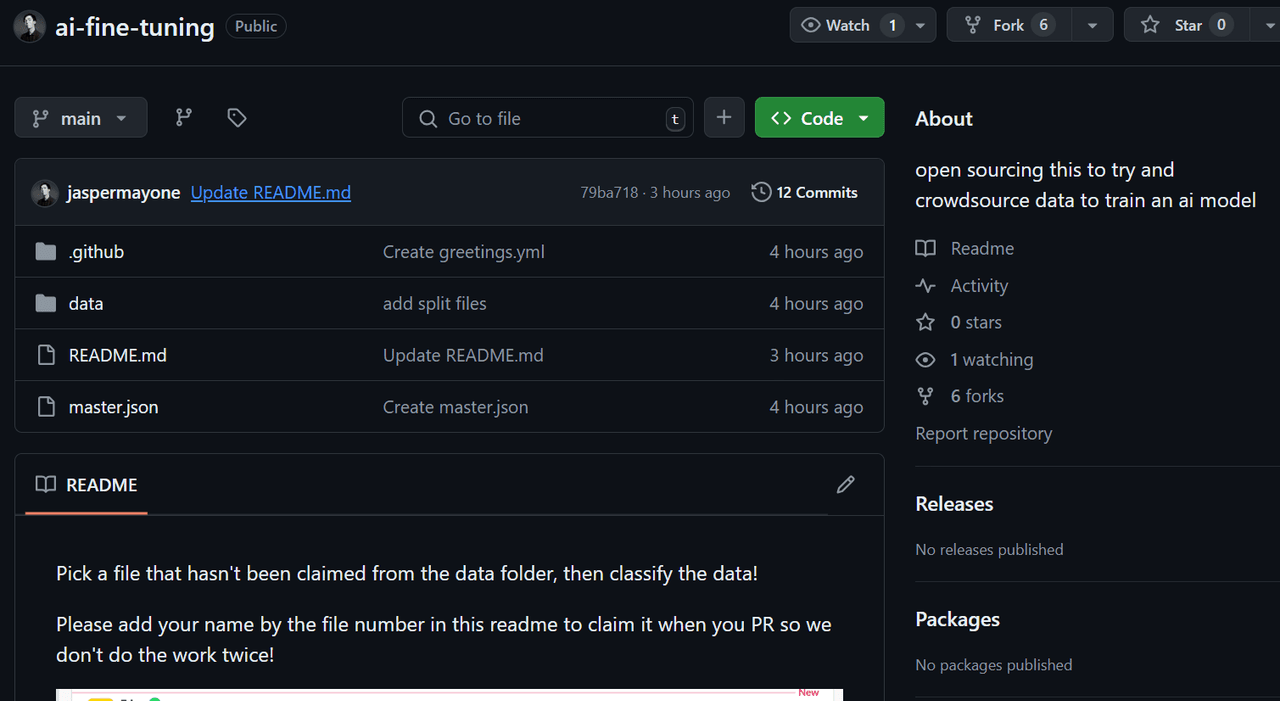Click the Report repository link
Image resolution: width=1280 pixels, height=701 pixels.
pyautogui.click(x=983, y=434)
